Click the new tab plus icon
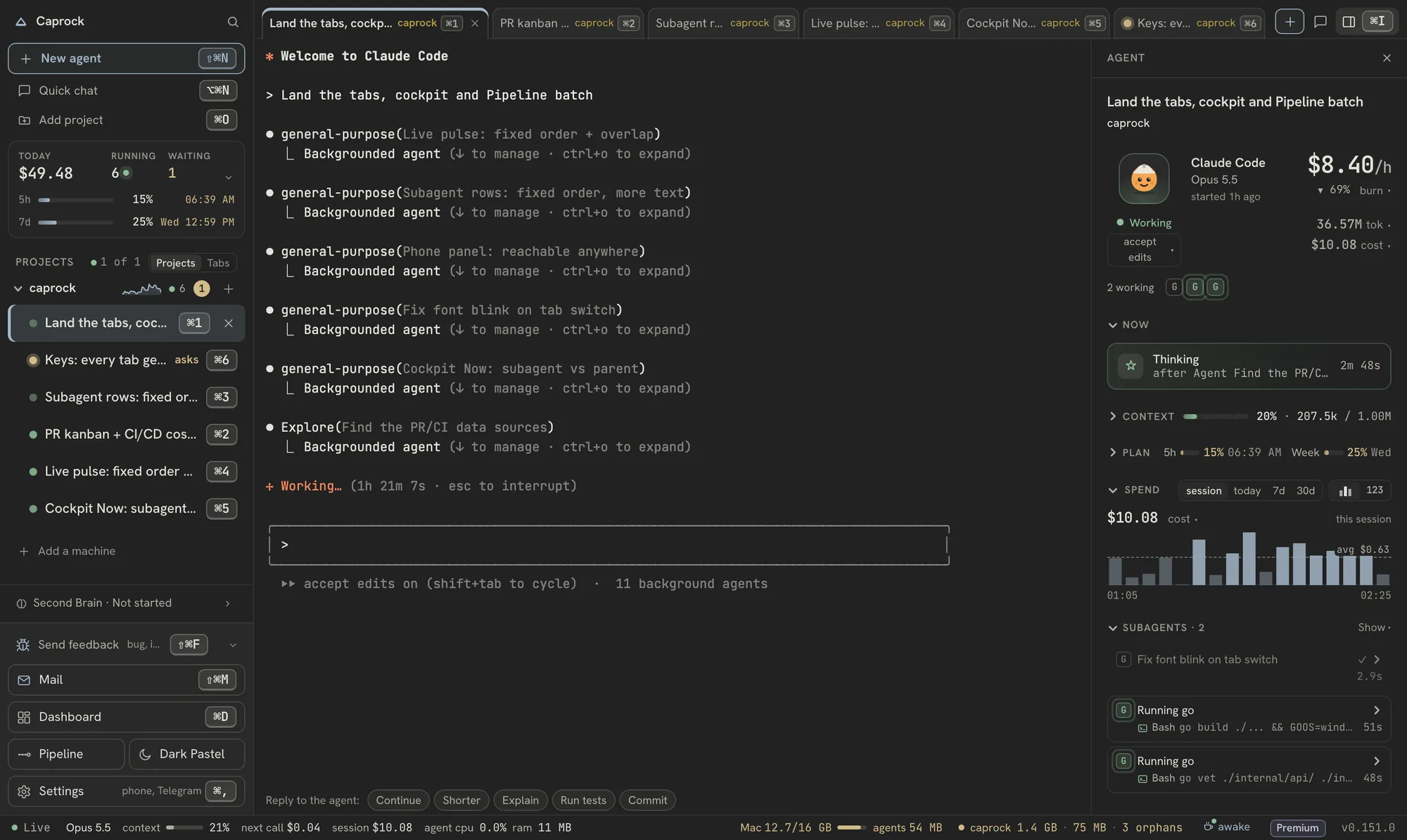Screen dimensions: 1407x840 click(1289, 22)
